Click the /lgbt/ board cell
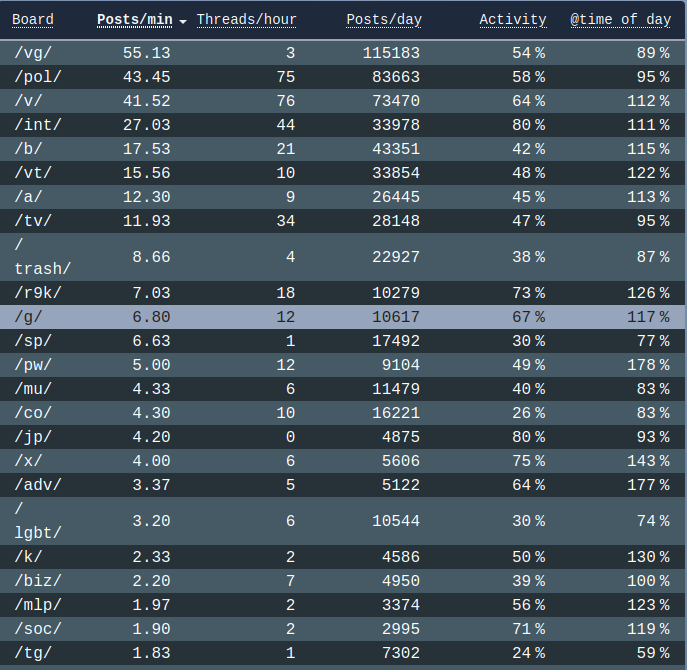Screen dimensions: 687x670 pos(38,521)
